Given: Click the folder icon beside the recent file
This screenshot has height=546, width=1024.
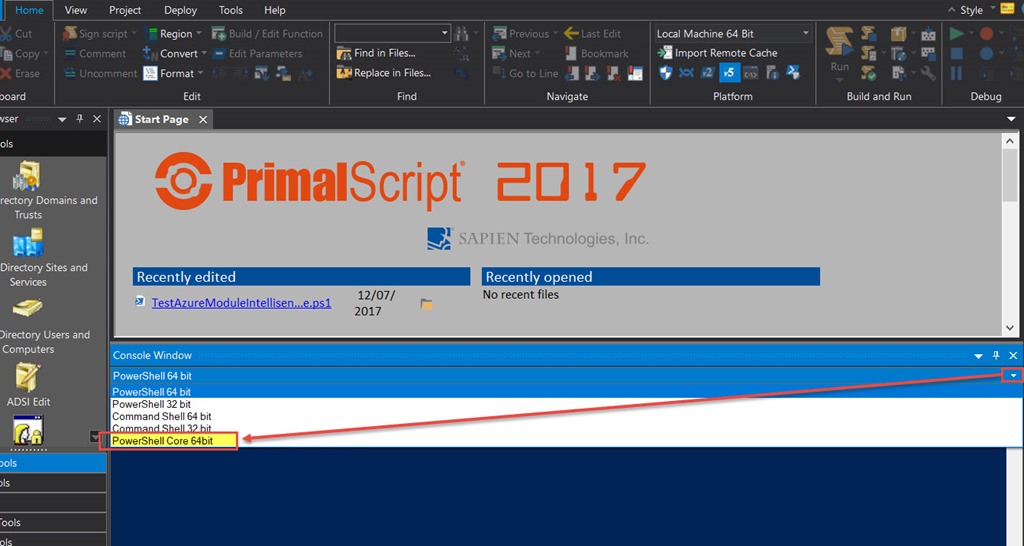Looking at the screenshot, I should click(x=426, y=304).
